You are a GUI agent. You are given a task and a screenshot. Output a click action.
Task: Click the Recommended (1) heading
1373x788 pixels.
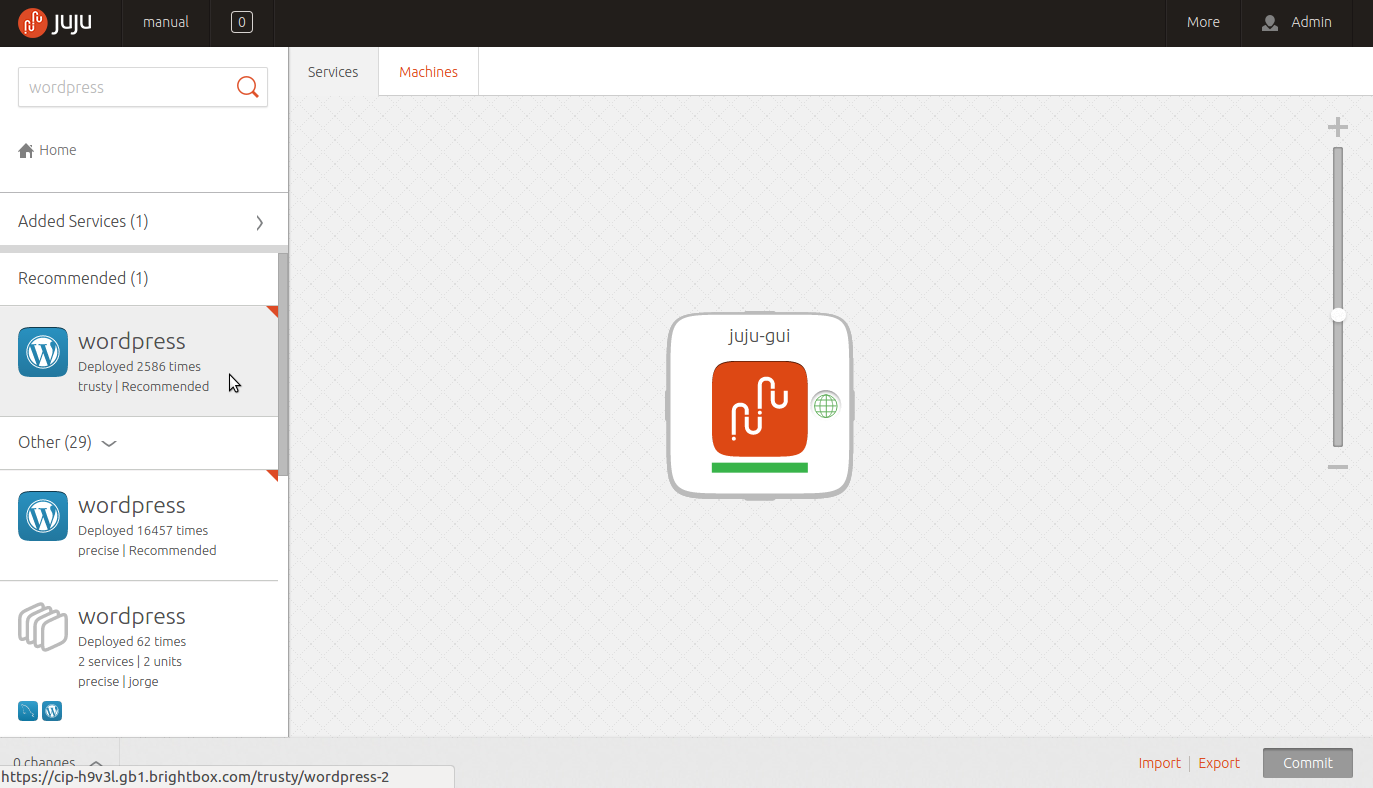tap(83, 278)
